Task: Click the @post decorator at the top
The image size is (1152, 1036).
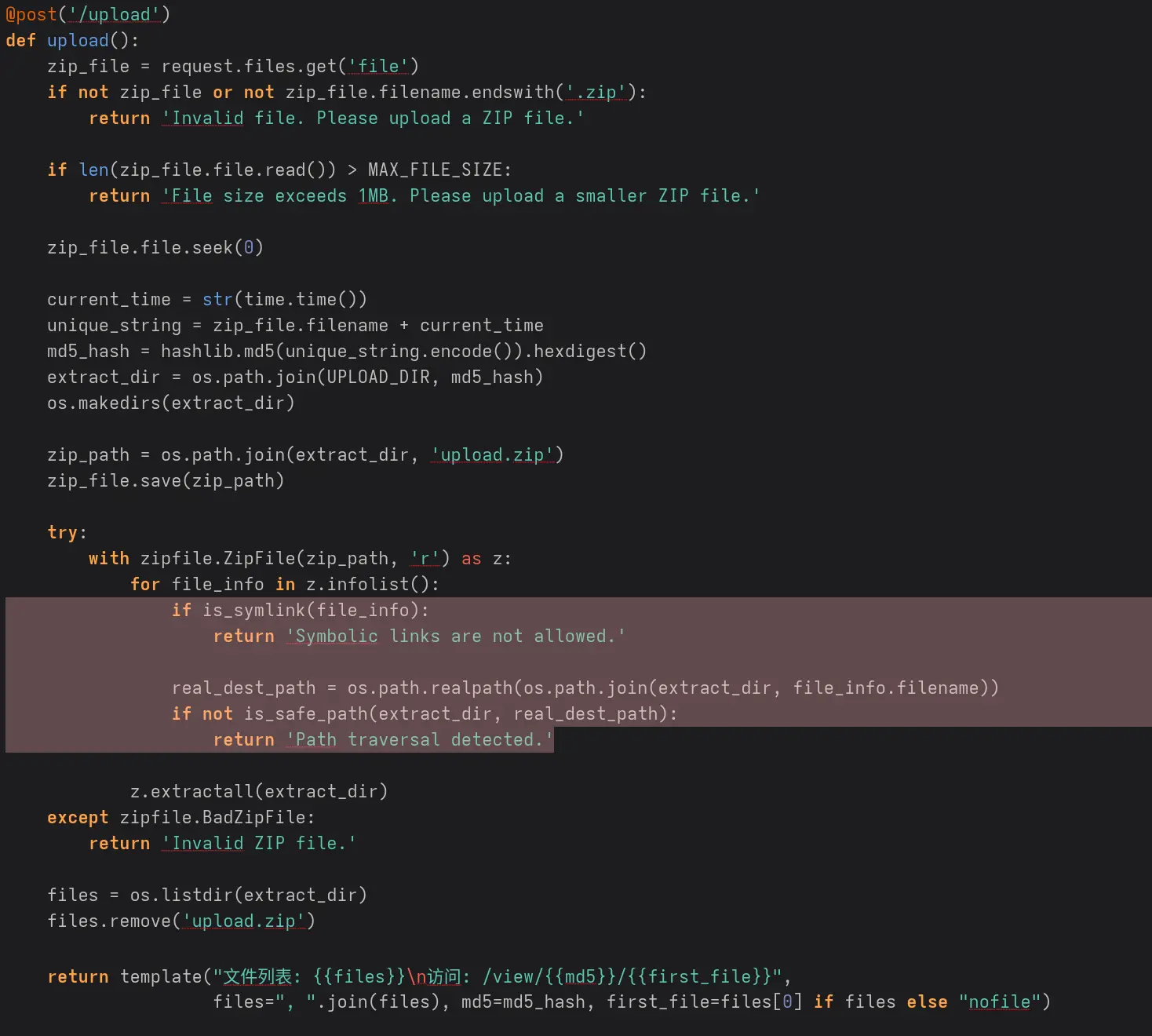Action: pos(31,15)
